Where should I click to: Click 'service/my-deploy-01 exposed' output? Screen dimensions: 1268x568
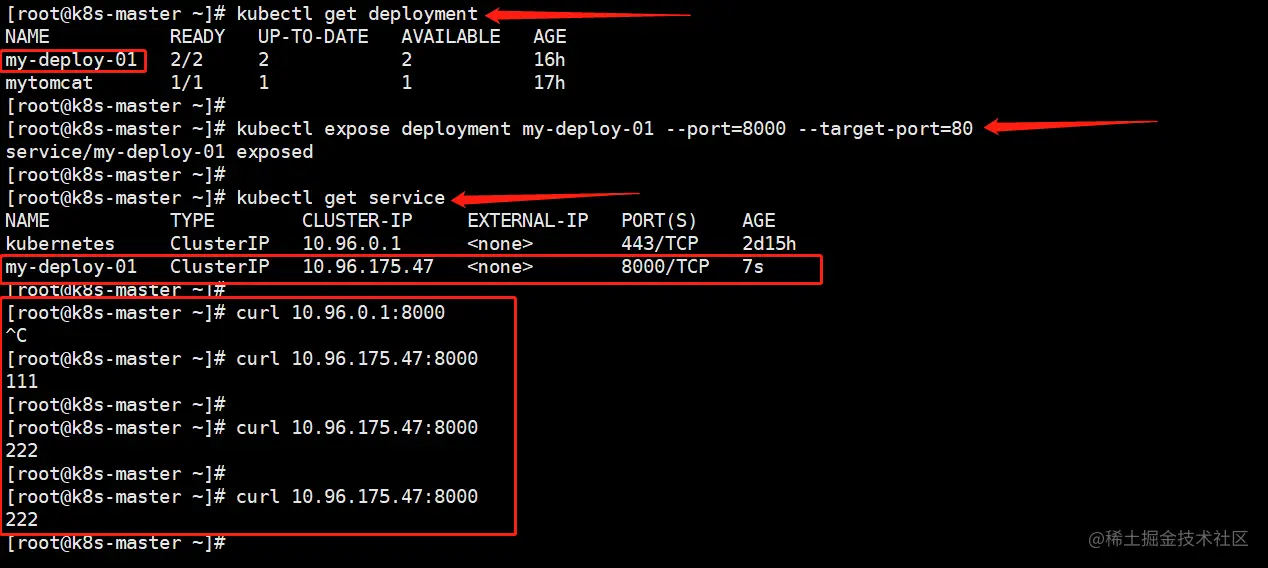pos(159,152)
